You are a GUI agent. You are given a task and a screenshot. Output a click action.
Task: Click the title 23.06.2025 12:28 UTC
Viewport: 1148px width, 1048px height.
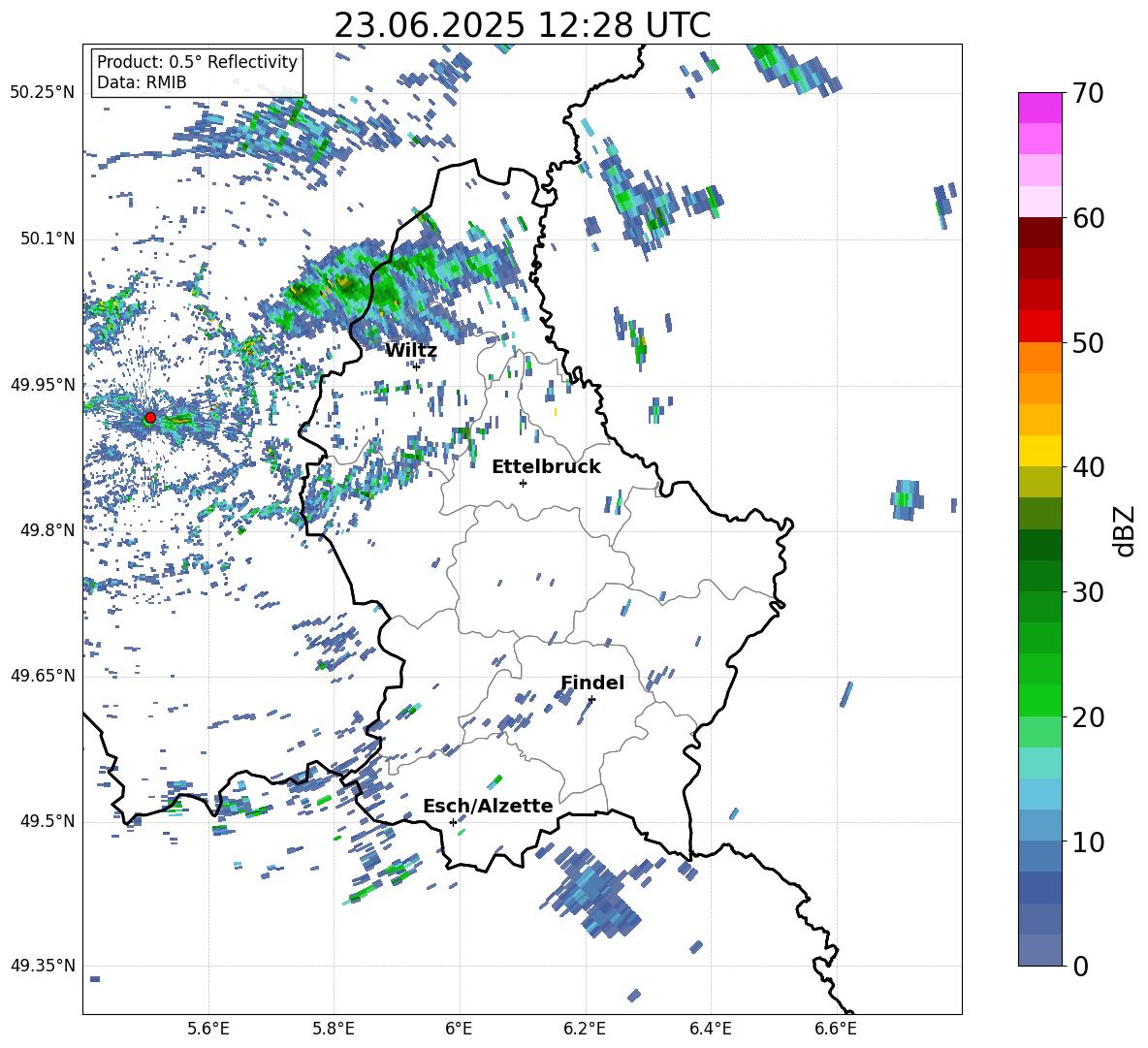(x=522, y=25)
